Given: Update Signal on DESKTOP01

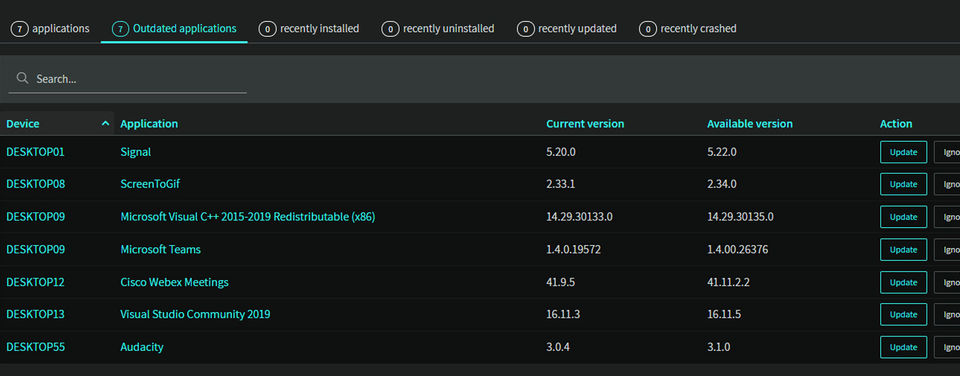Looking at the screenshot, I should 903,152.
